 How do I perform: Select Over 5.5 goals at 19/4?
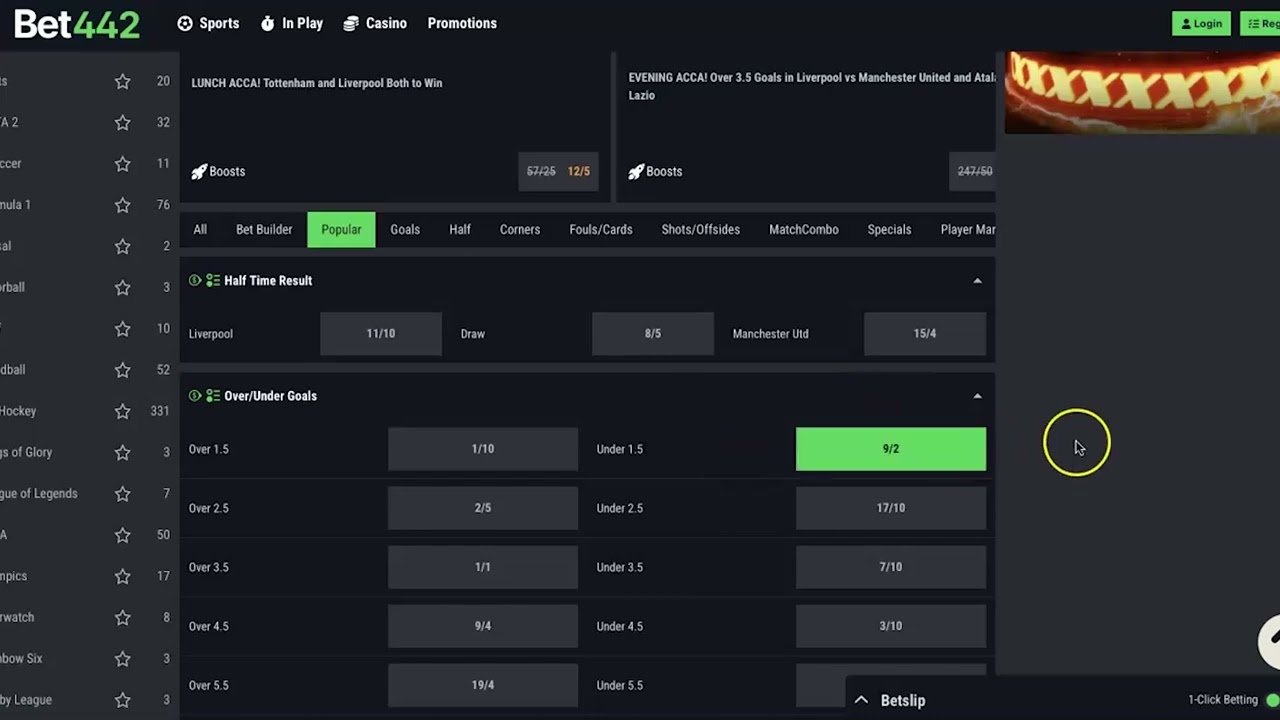coord(483,685)
